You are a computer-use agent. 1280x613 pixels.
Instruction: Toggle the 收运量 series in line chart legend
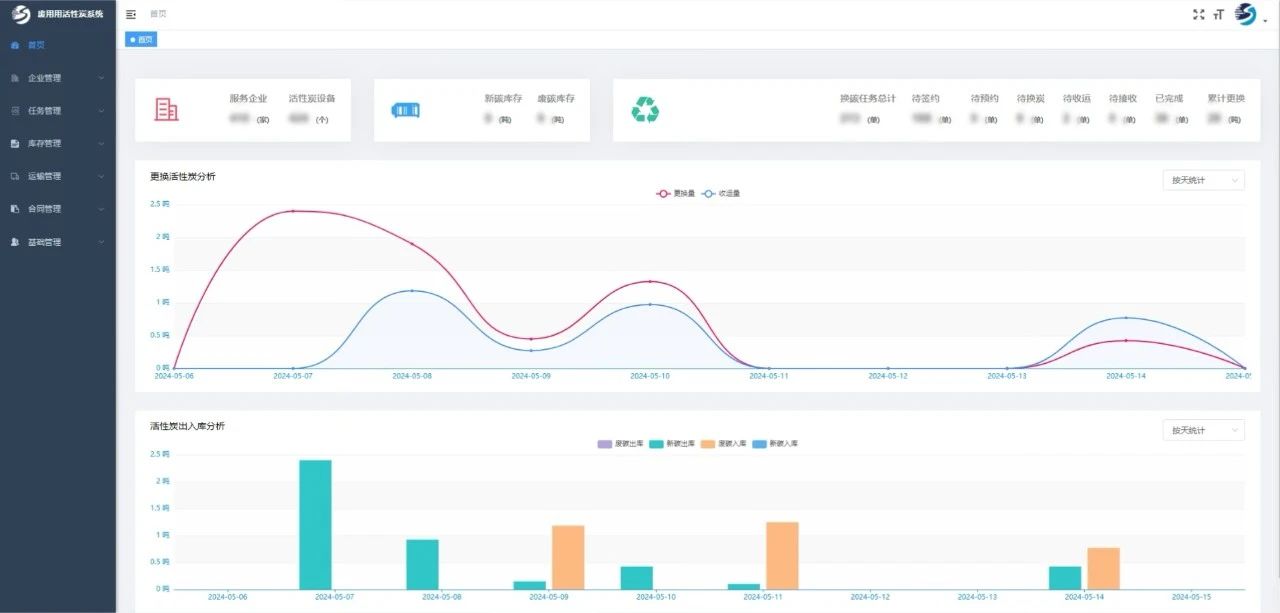(720, 194)
